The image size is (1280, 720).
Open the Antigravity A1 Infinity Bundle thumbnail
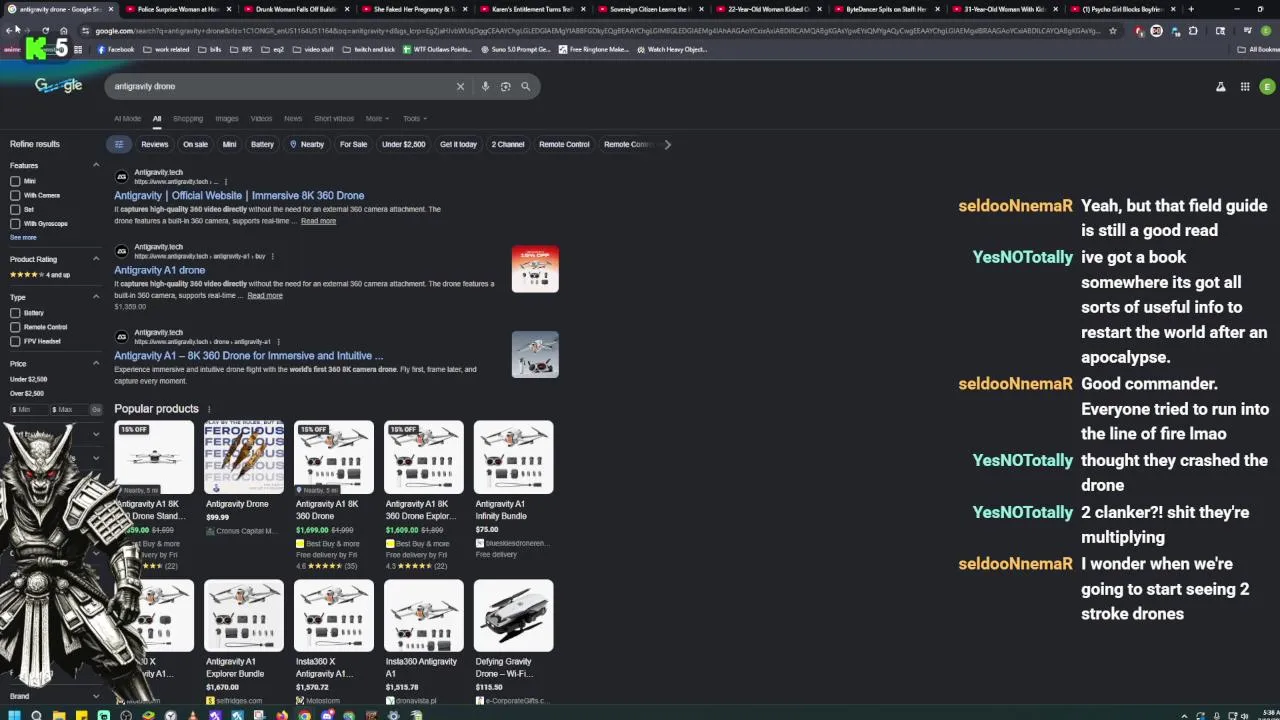coord(513,457)
